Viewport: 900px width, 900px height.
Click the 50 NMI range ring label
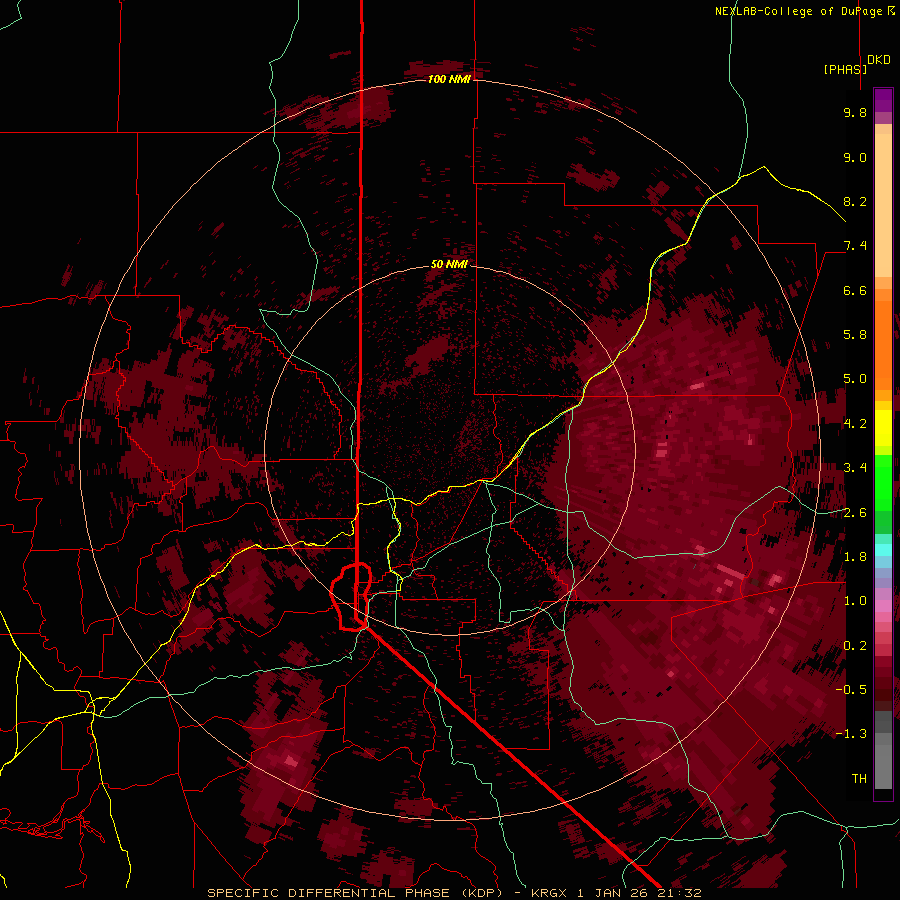tap(449, 264)
